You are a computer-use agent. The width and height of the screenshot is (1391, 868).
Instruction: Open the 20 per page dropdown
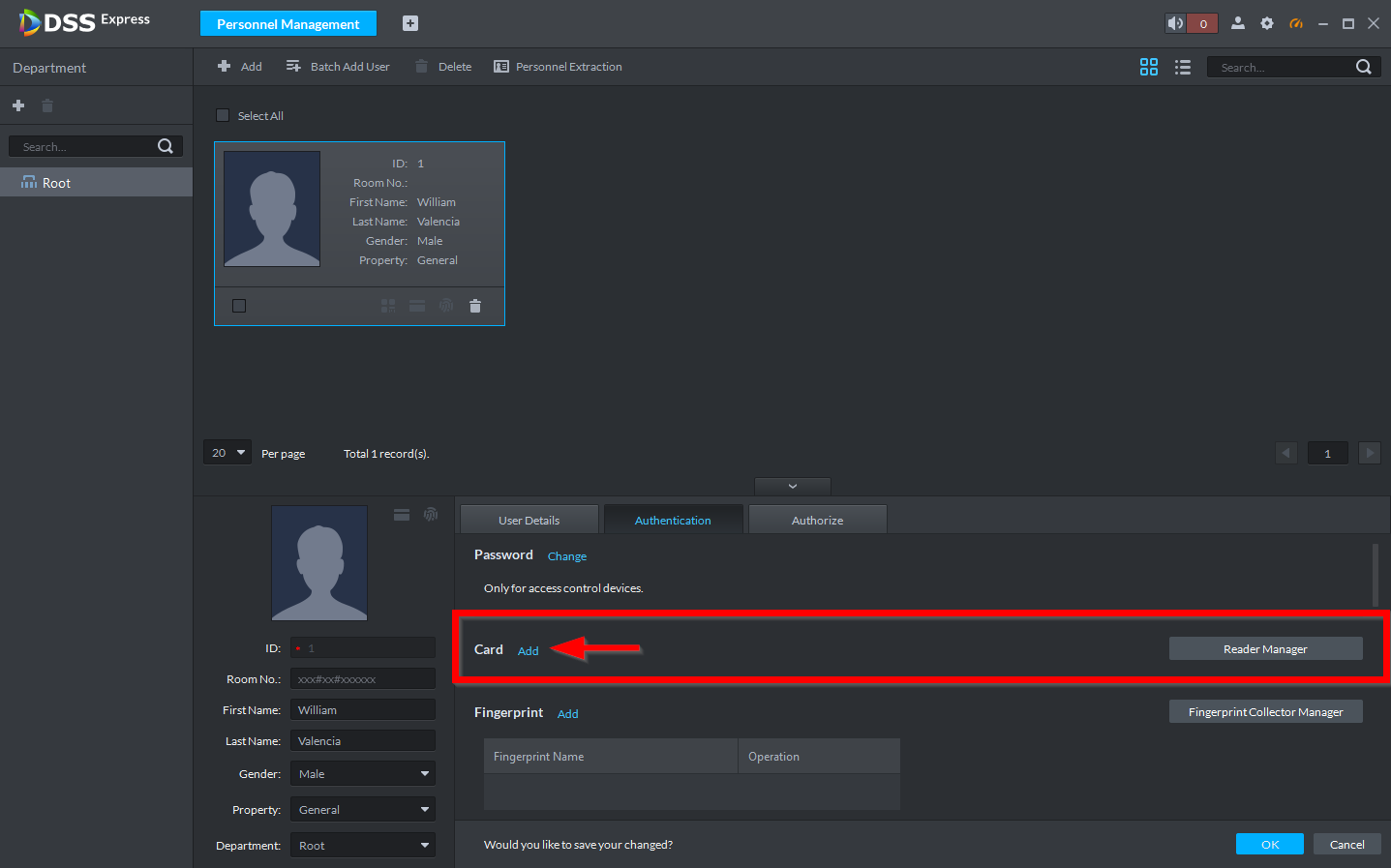click(x=227, y=453)
